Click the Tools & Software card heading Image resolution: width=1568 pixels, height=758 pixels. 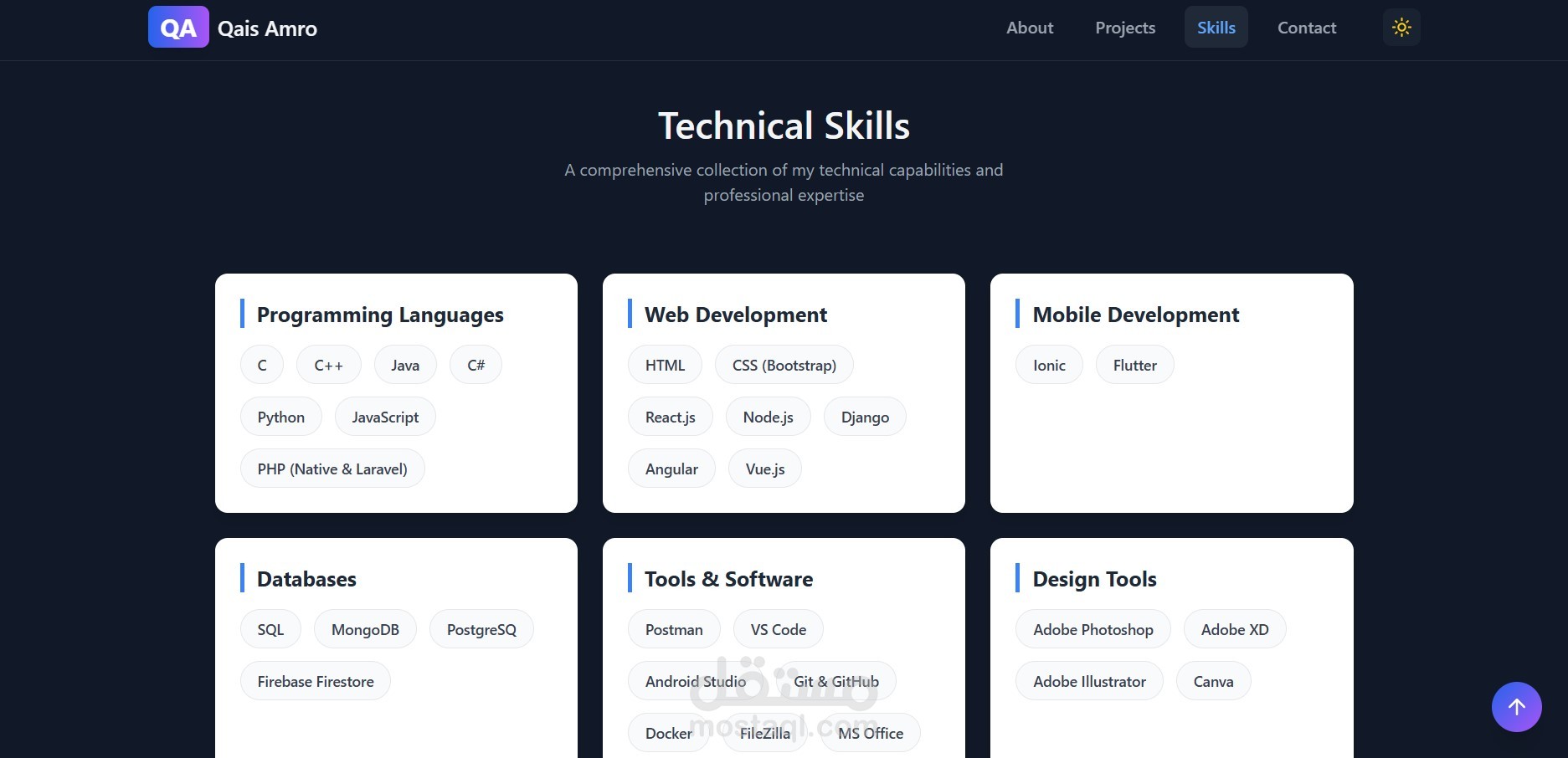(x=728, y=579)
